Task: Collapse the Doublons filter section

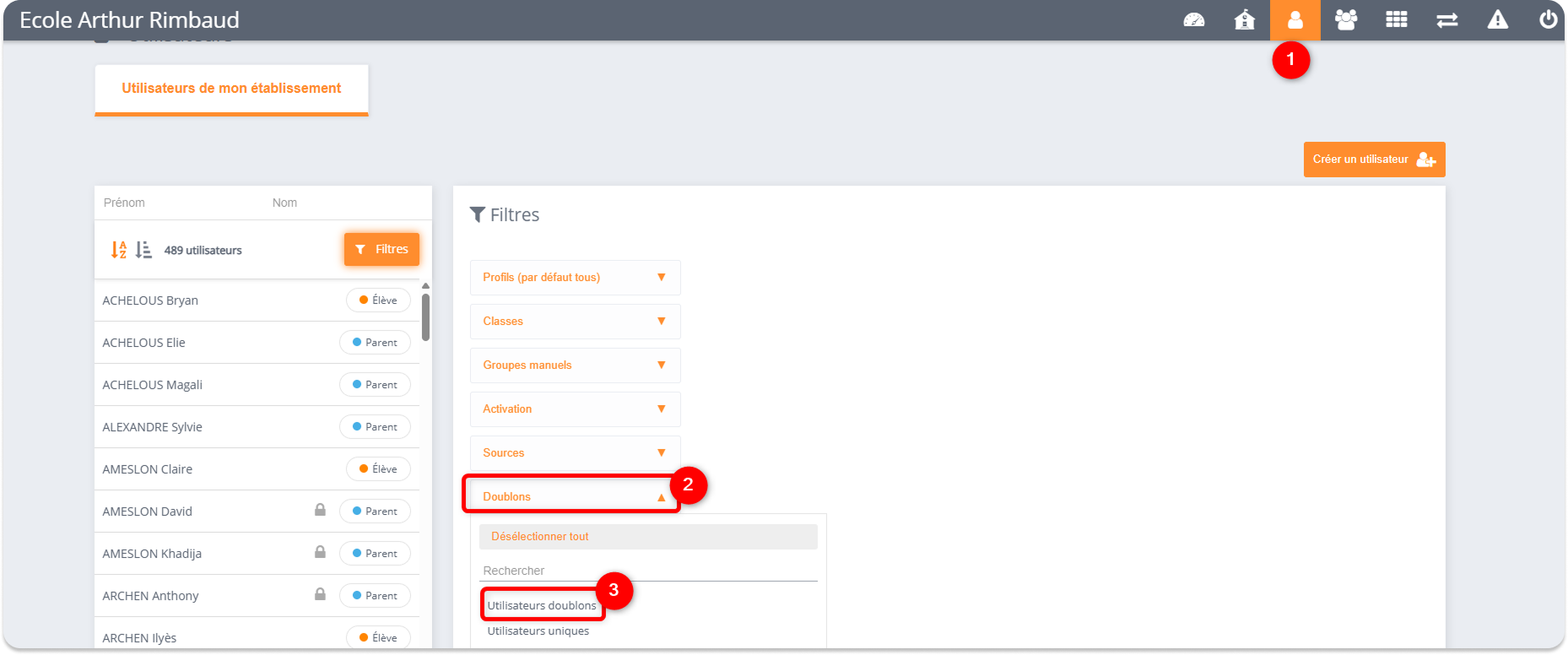Action: coord(573,496)
